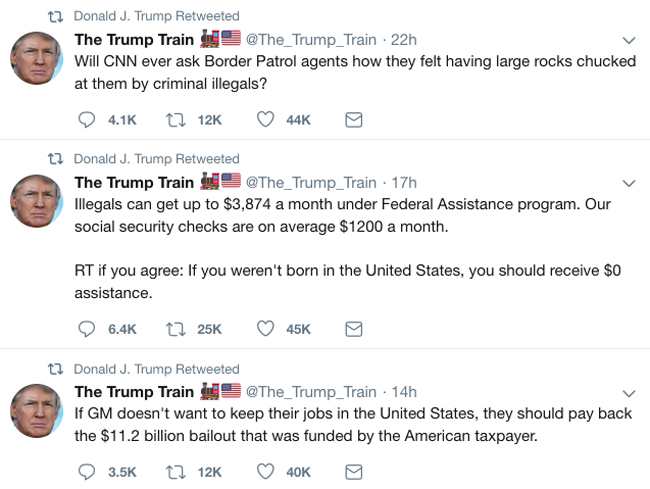Reply to the Federal Assistance tweet
650x489 pixels.
(x=87, y=329)
